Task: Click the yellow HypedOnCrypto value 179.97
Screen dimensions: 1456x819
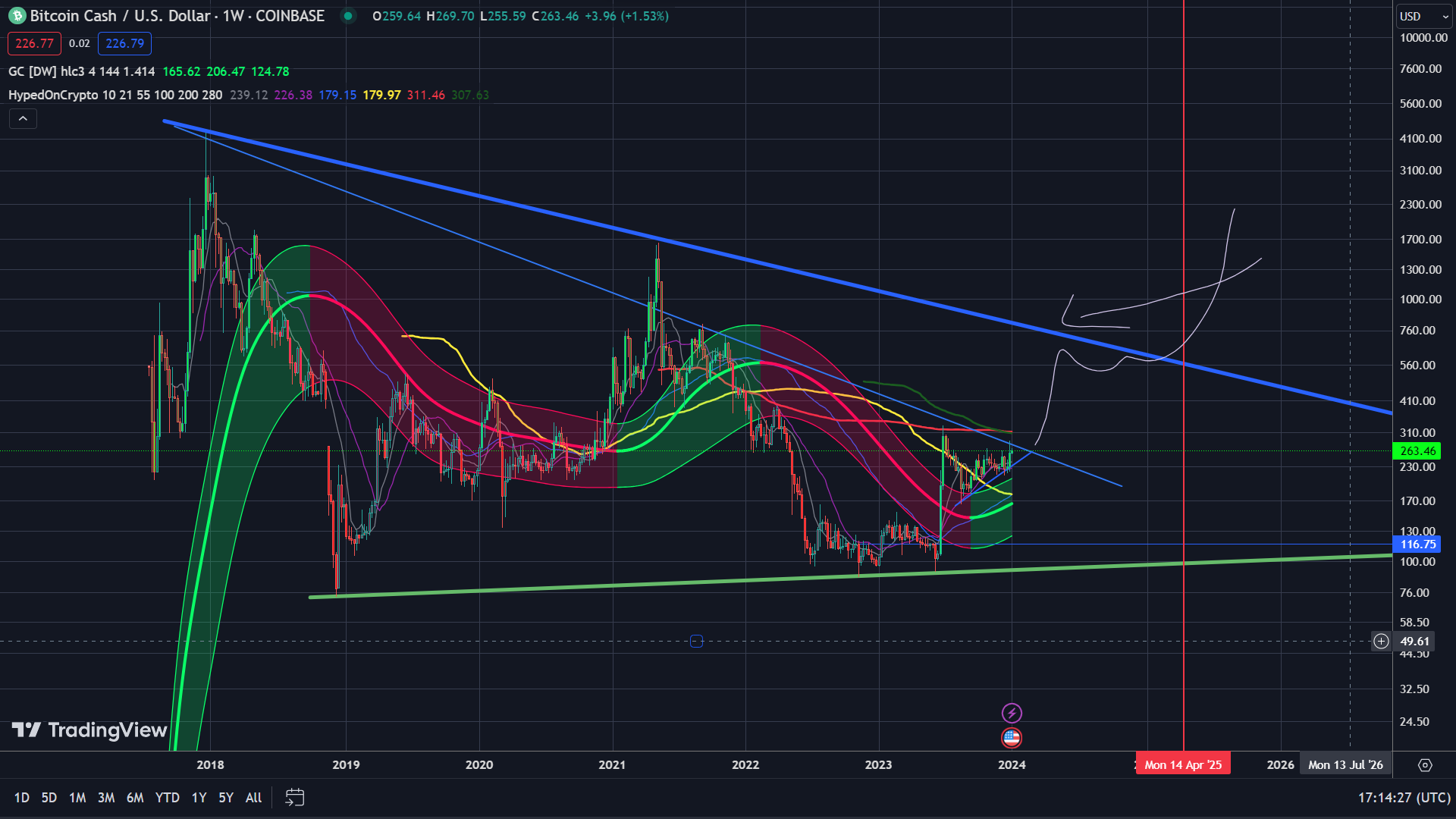Action: [381, 95]
